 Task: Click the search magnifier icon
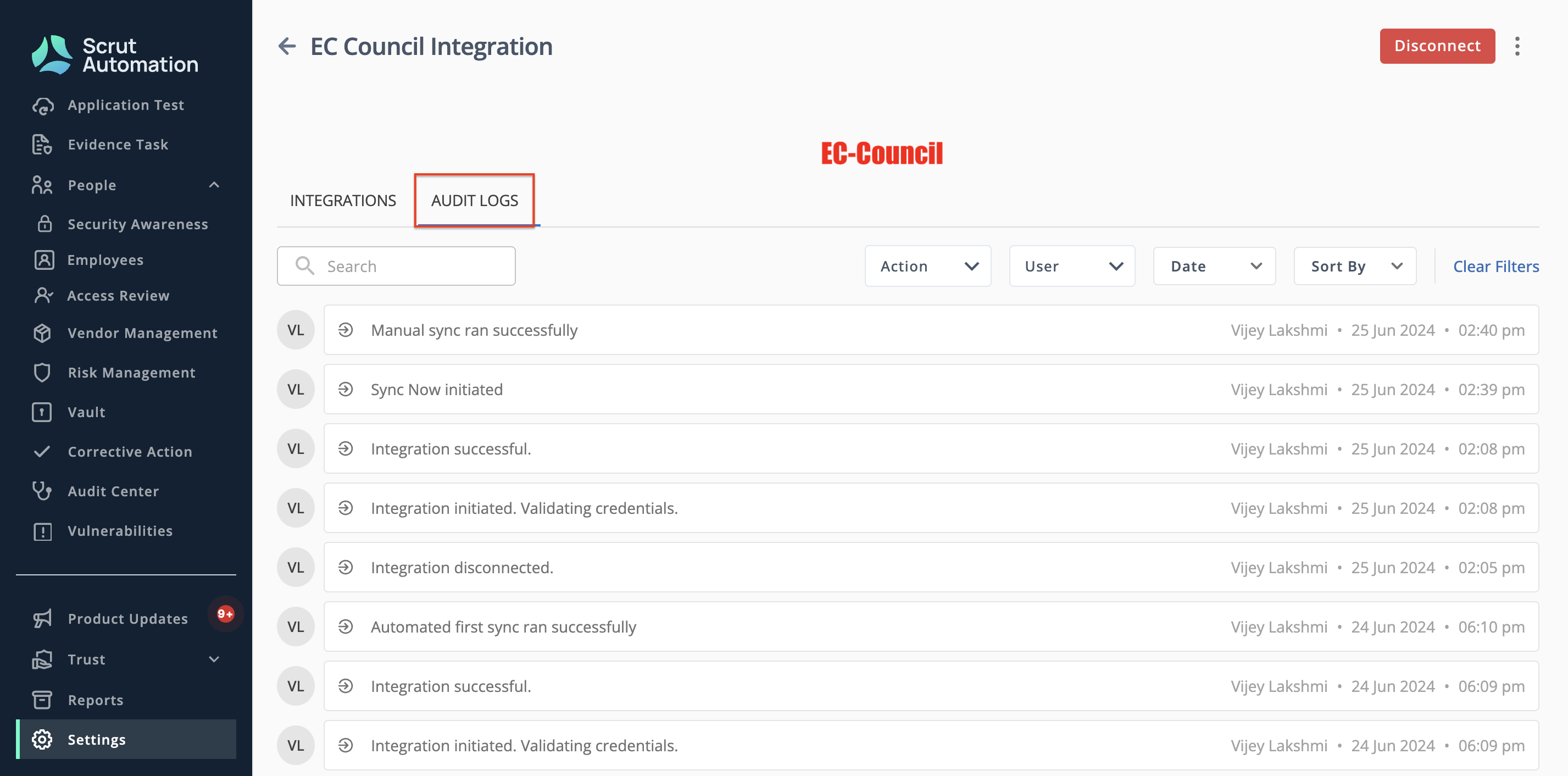point(304,265)
